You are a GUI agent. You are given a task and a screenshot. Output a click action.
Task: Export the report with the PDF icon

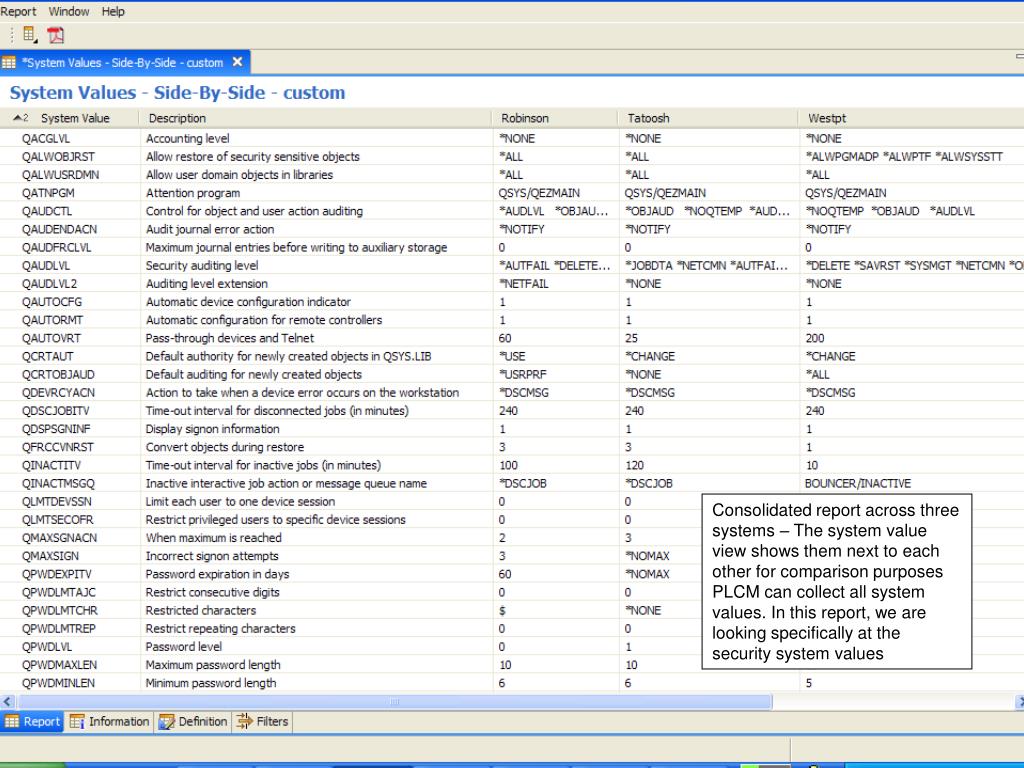pos(56,35)
